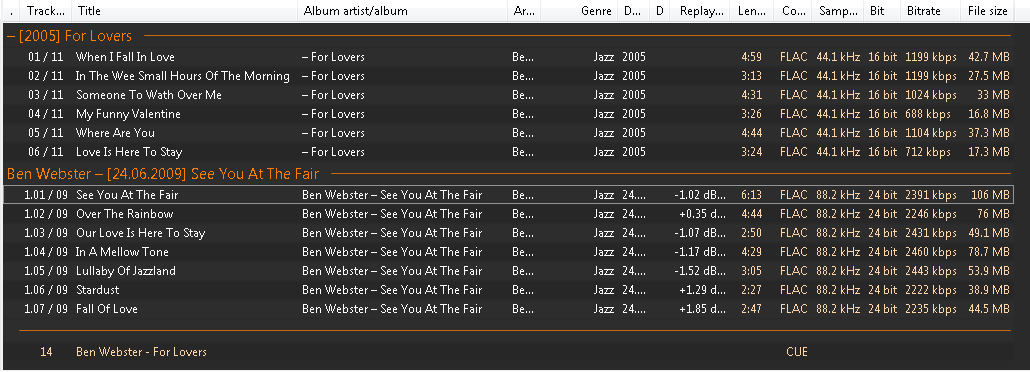Click the 27.5 MB file size cell
Image resolution: width=1030 pixels, height=372 pixels.
click(x=989, y=76)
